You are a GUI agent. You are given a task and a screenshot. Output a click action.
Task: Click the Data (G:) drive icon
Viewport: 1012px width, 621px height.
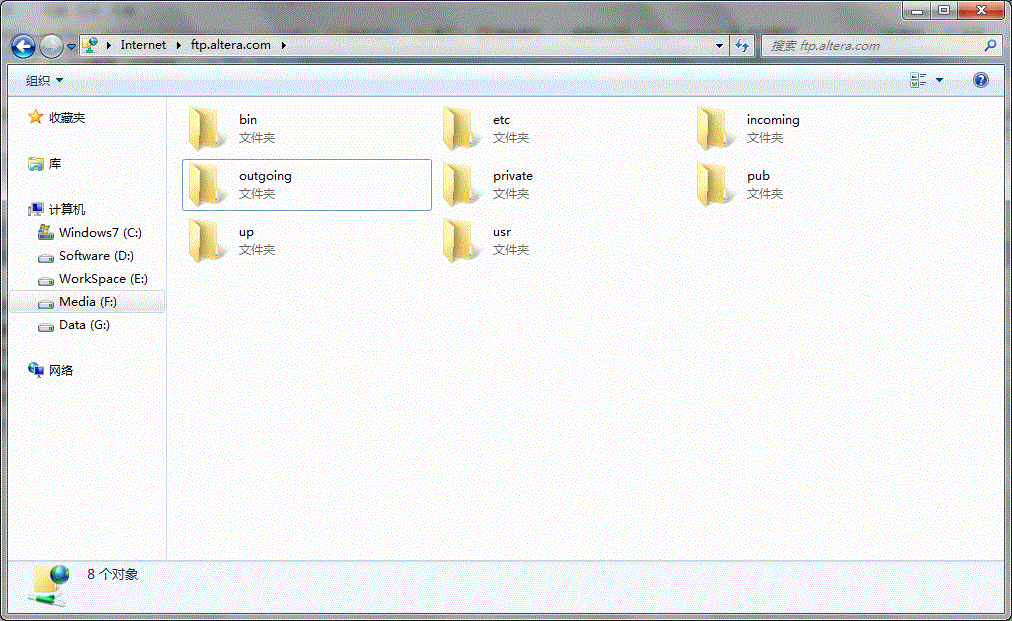(x=46, y=327)
